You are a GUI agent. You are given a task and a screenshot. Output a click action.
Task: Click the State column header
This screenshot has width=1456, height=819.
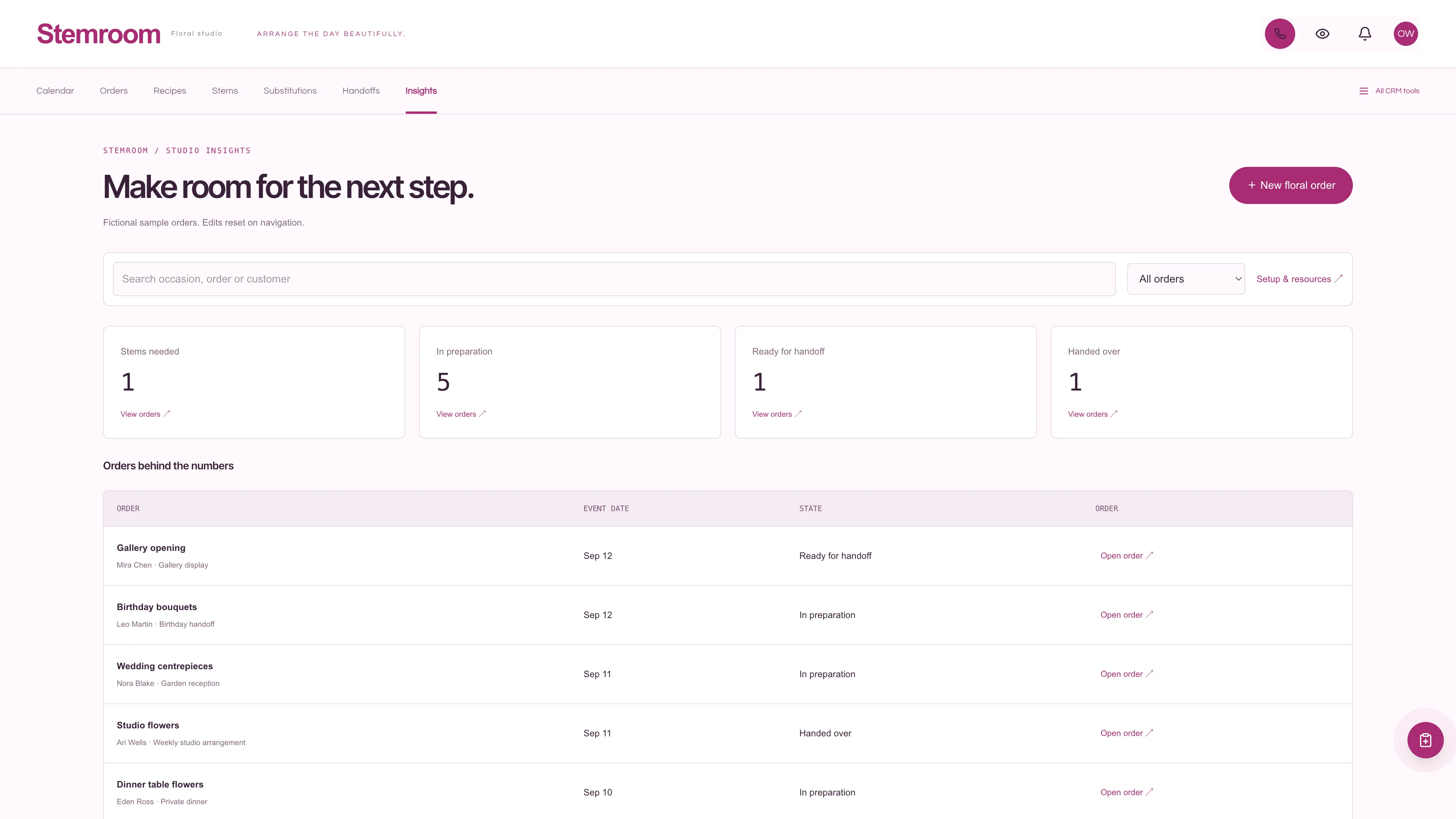click(810, 509)
